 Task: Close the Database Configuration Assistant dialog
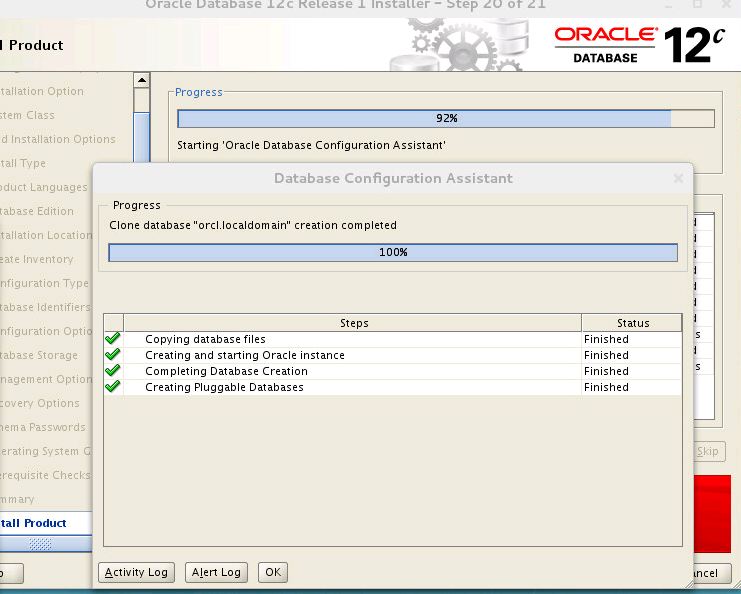678,178
